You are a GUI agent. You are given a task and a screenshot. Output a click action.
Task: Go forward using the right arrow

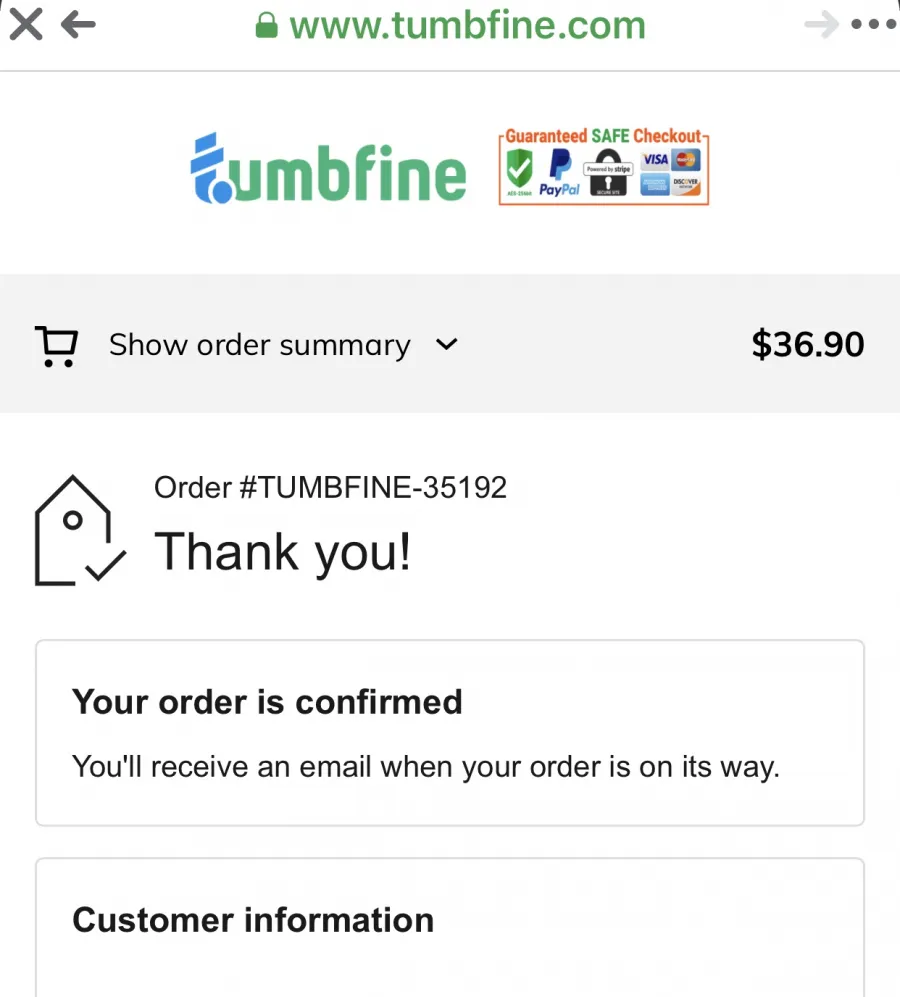821,25
